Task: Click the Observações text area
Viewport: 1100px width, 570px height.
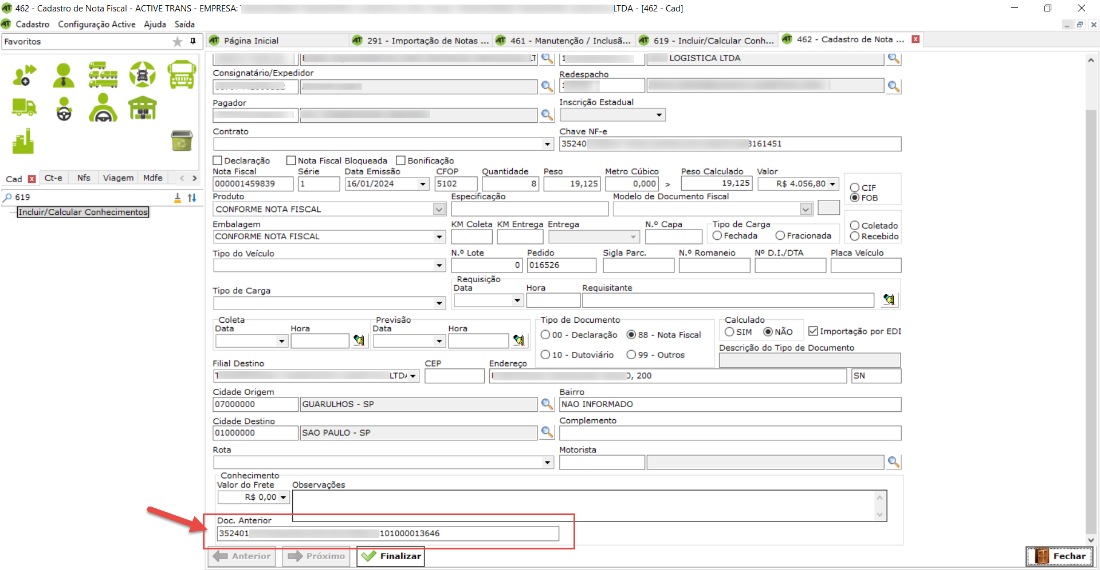Action: [589, 505]
